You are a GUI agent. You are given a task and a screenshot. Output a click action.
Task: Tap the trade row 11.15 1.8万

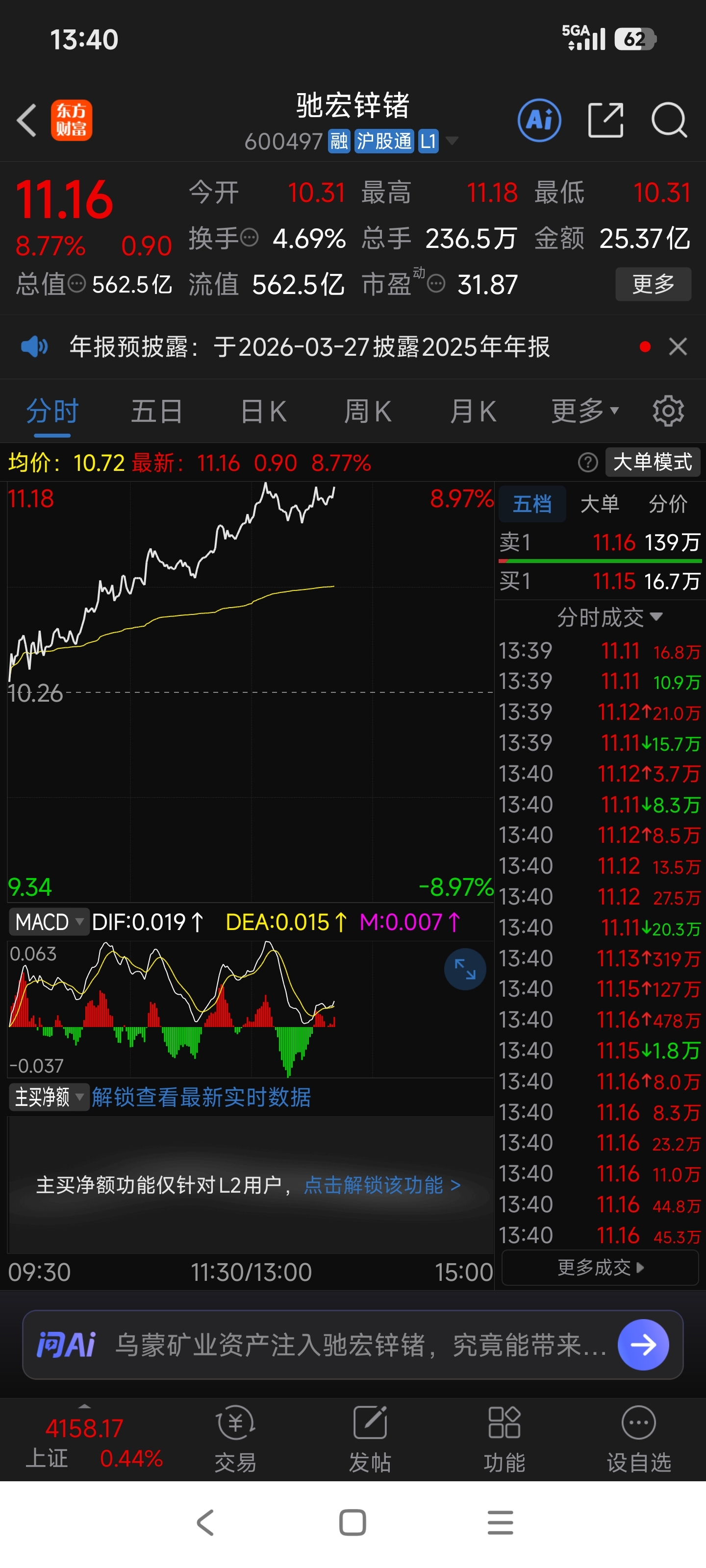pos(600,1051)
